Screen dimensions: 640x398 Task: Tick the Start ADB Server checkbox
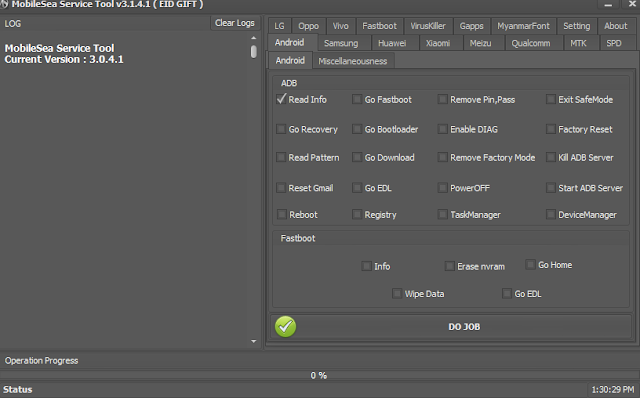click(x=551, y=188)
